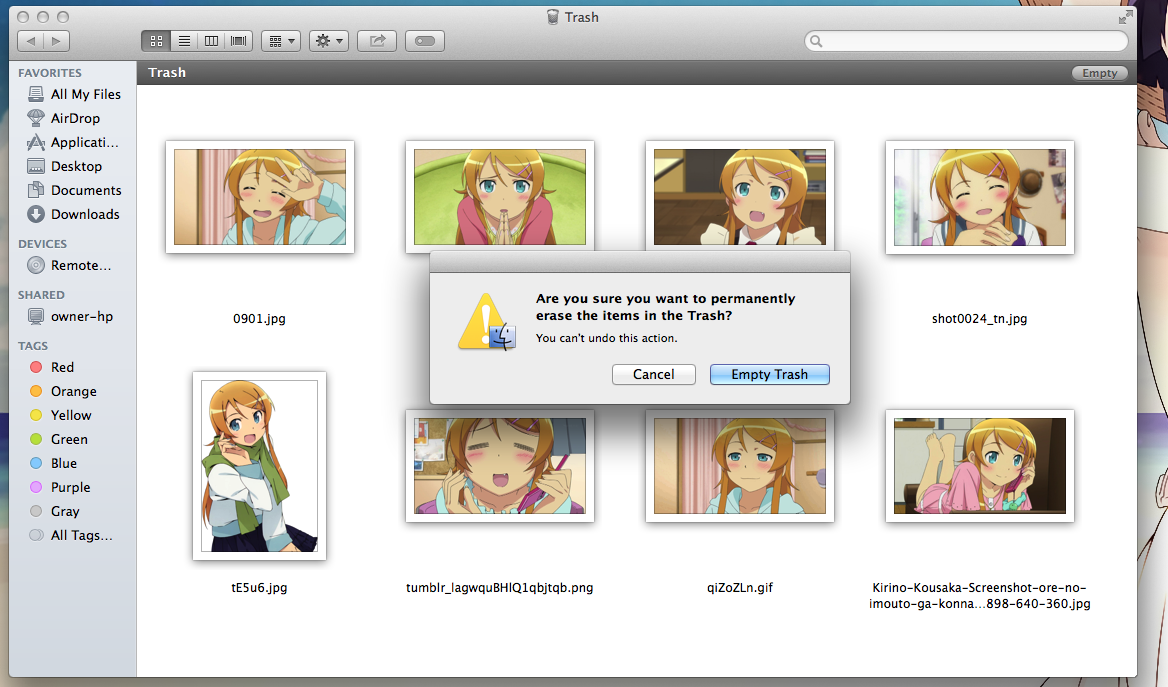This screenshot has height=687, width=1168.
Task: Open Applications folder from sidebar
Action: click(x=84, y=142)
